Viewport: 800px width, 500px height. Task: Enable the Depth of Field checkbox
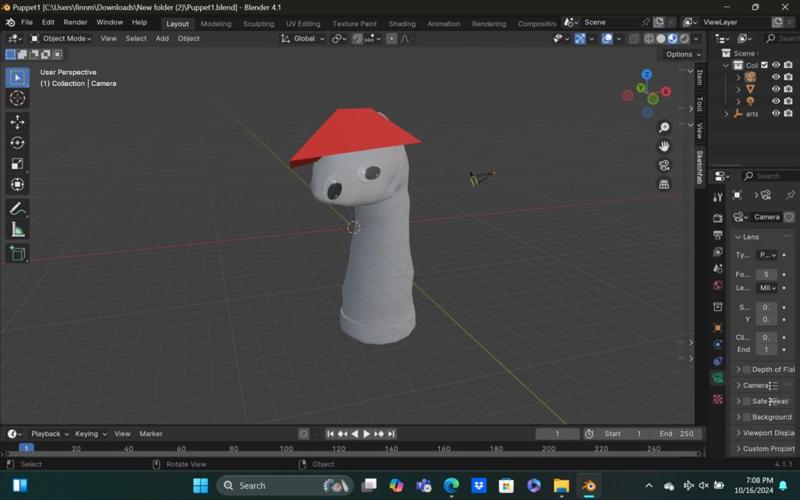pyautogui.click(x=746, y=370)
